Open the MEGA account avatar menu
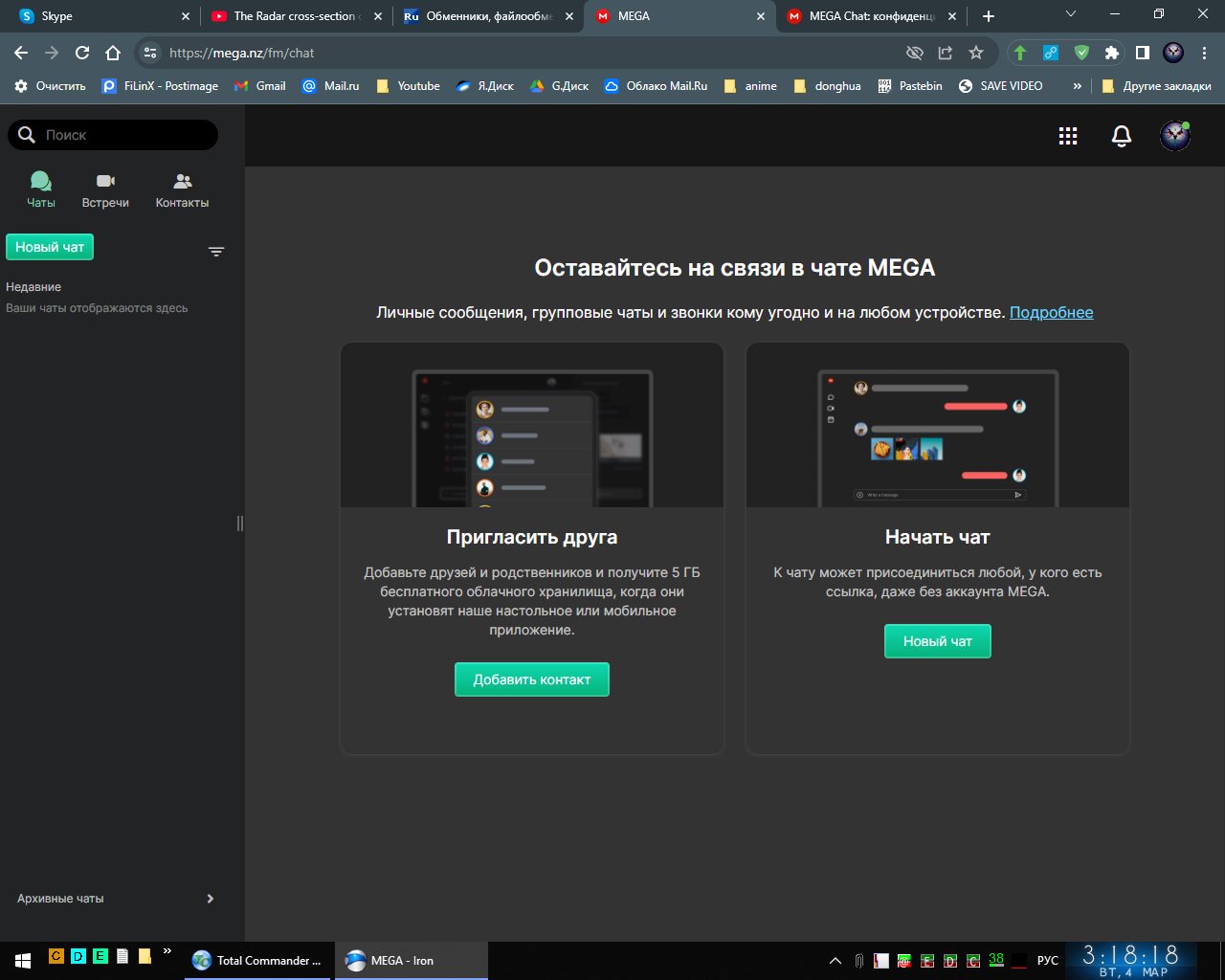Screen dimensions: 1225x980 (1175, 136)
